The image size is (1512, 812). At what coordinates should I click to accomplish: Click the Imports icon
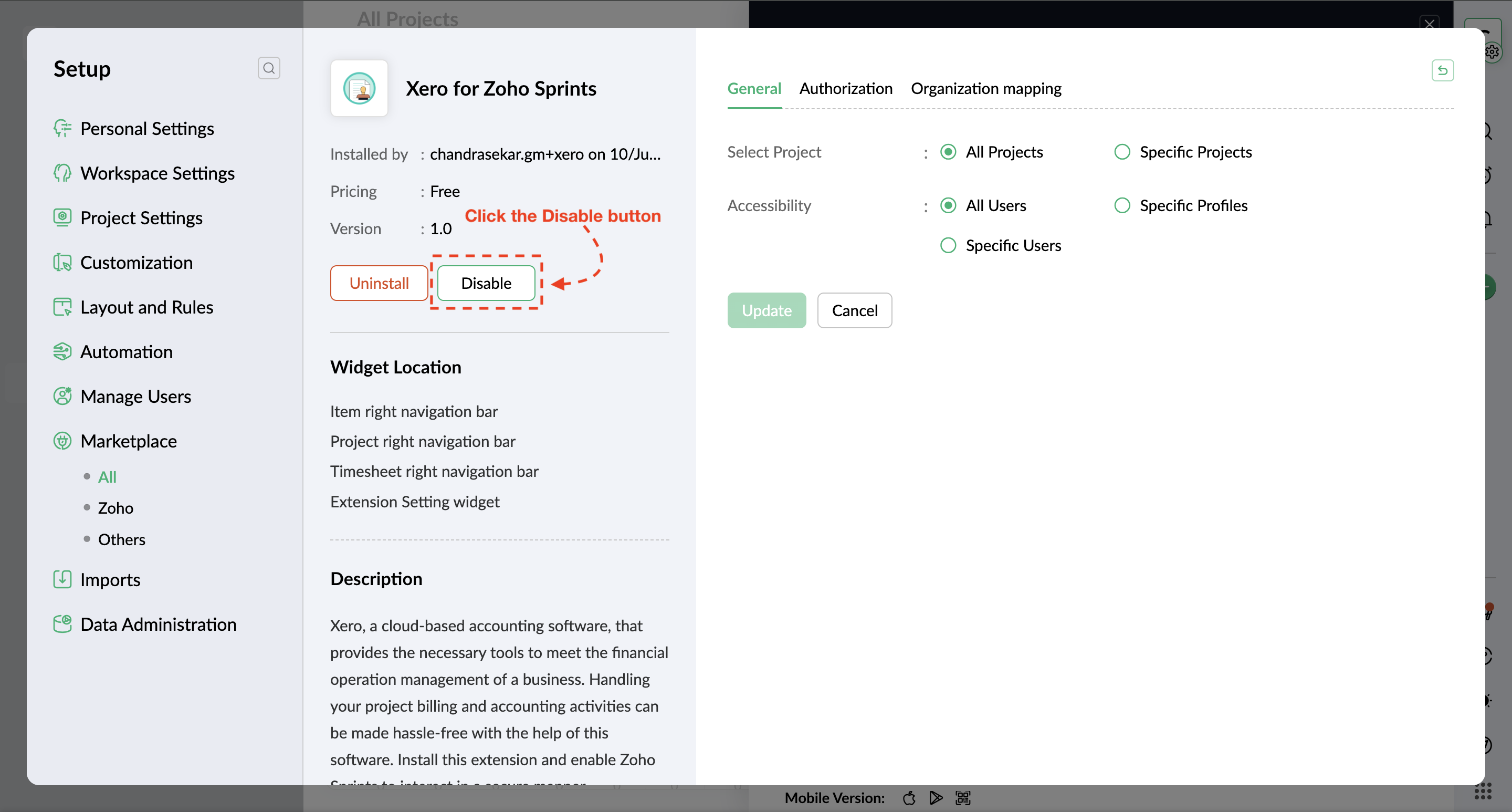[62, 579]
